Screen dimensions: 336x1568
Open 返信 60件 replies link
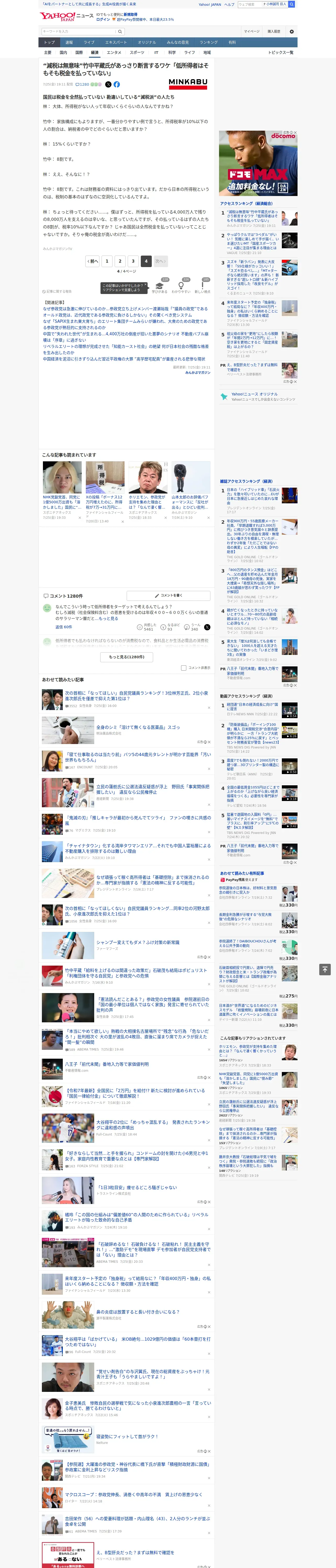coord(63,627)
